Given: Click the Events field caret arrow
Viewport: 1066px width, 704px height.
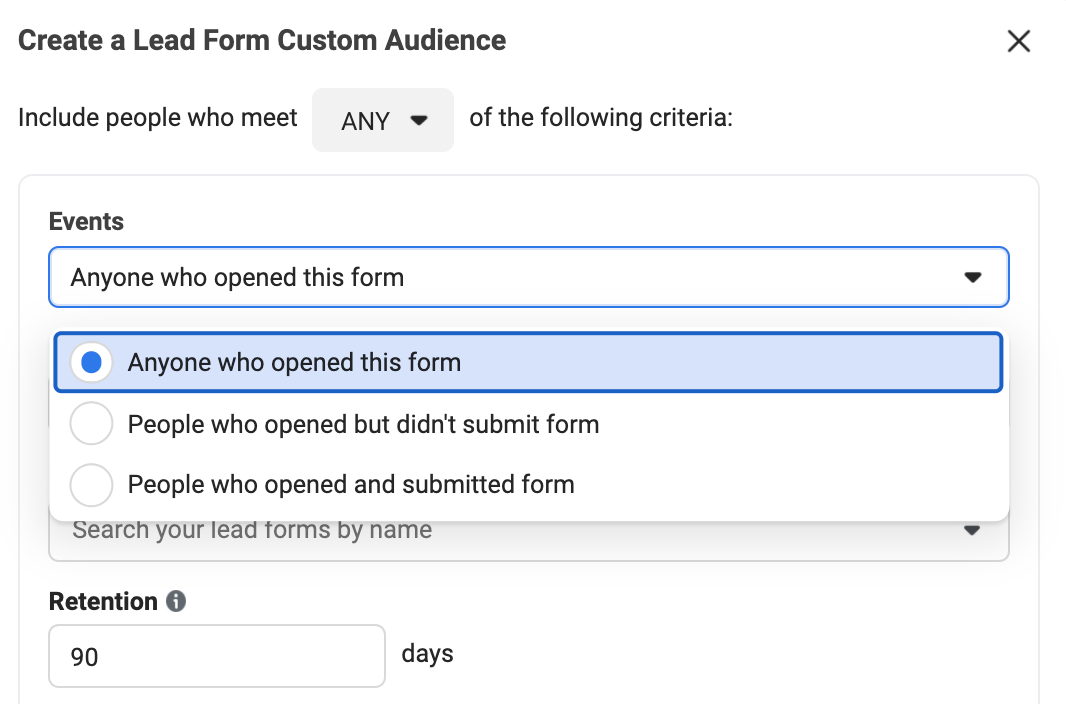Looking at the screenshot, I should (x=972, y=278).
